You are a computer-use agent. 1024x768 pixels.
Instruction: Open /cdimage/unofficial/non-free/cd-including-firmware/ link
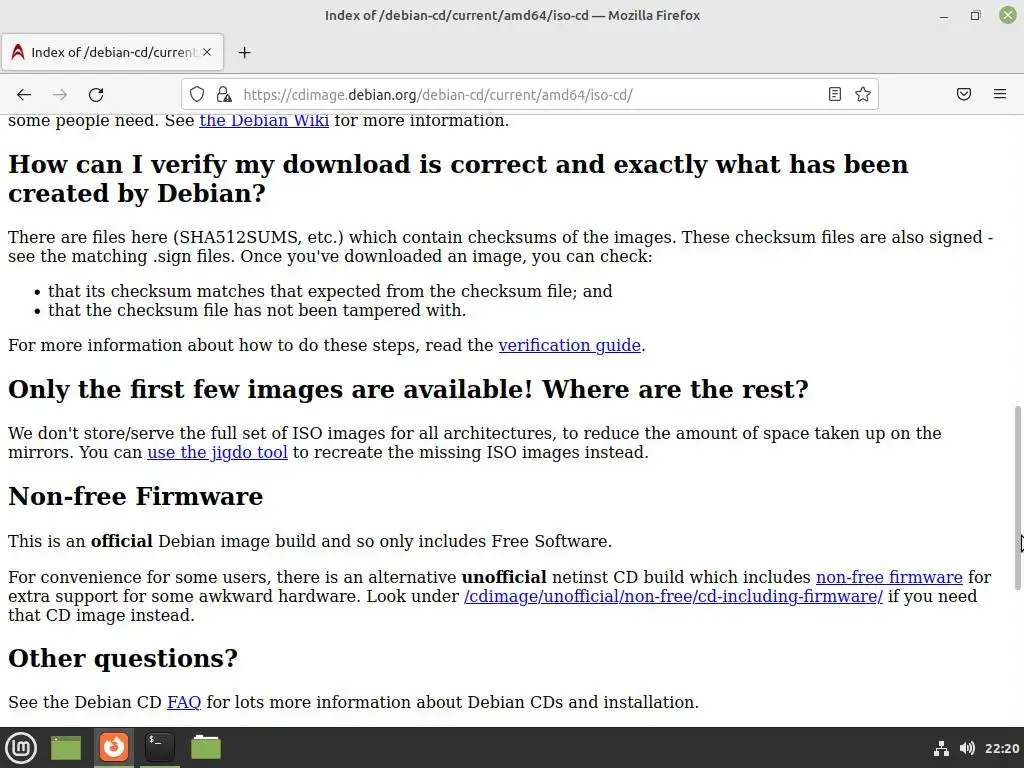[x=673, y=596]
